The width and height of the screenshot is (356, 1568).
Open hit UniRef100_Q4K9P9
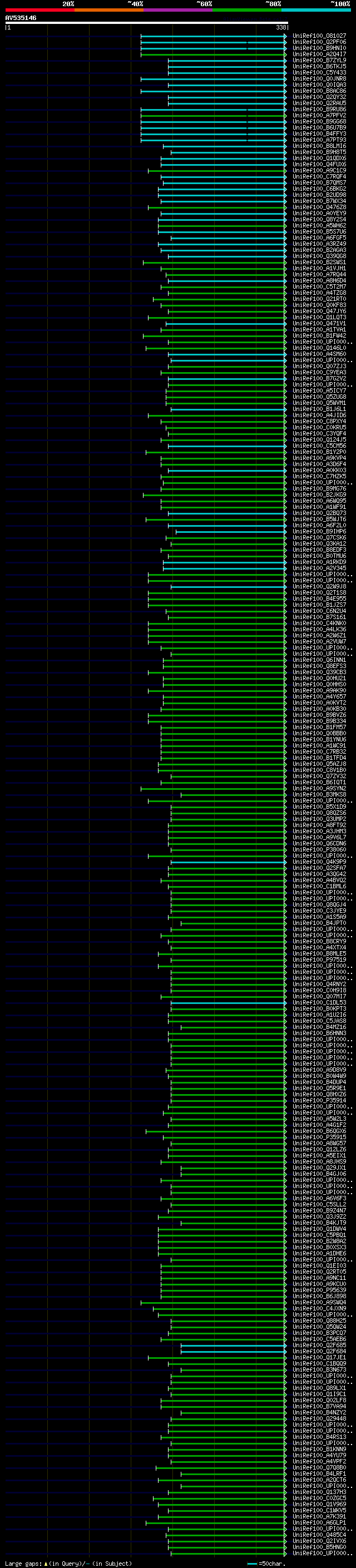pos(319,862)
